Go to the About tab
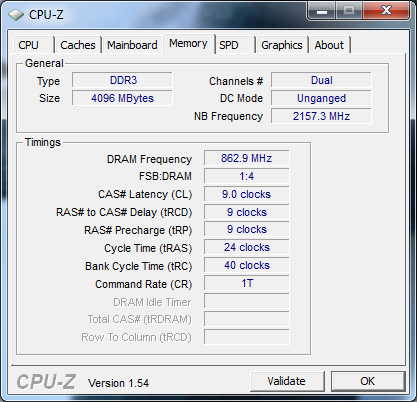 (329, 45)
